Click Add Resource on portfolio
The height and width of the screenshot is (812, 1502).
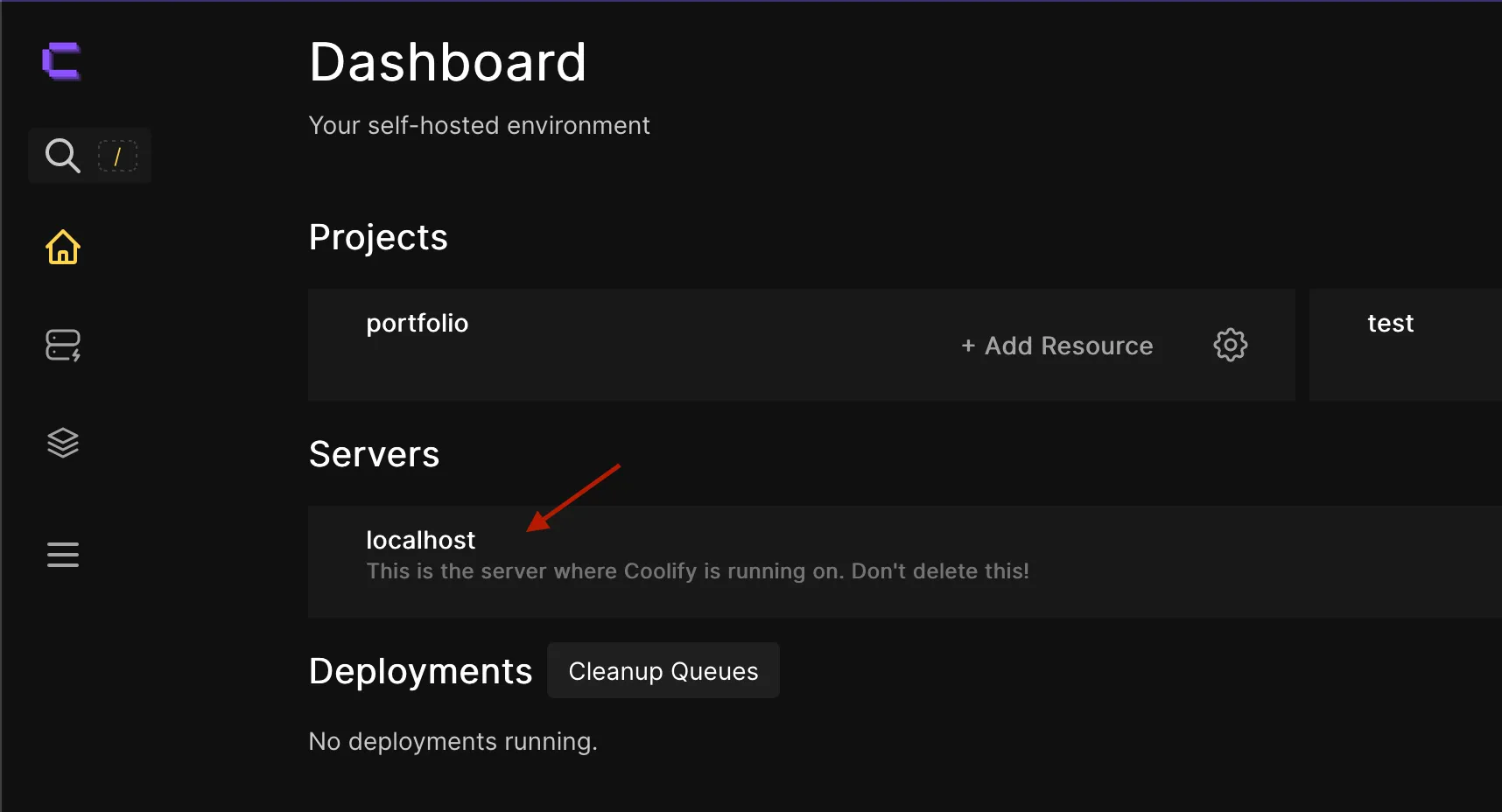point(1057,346)
